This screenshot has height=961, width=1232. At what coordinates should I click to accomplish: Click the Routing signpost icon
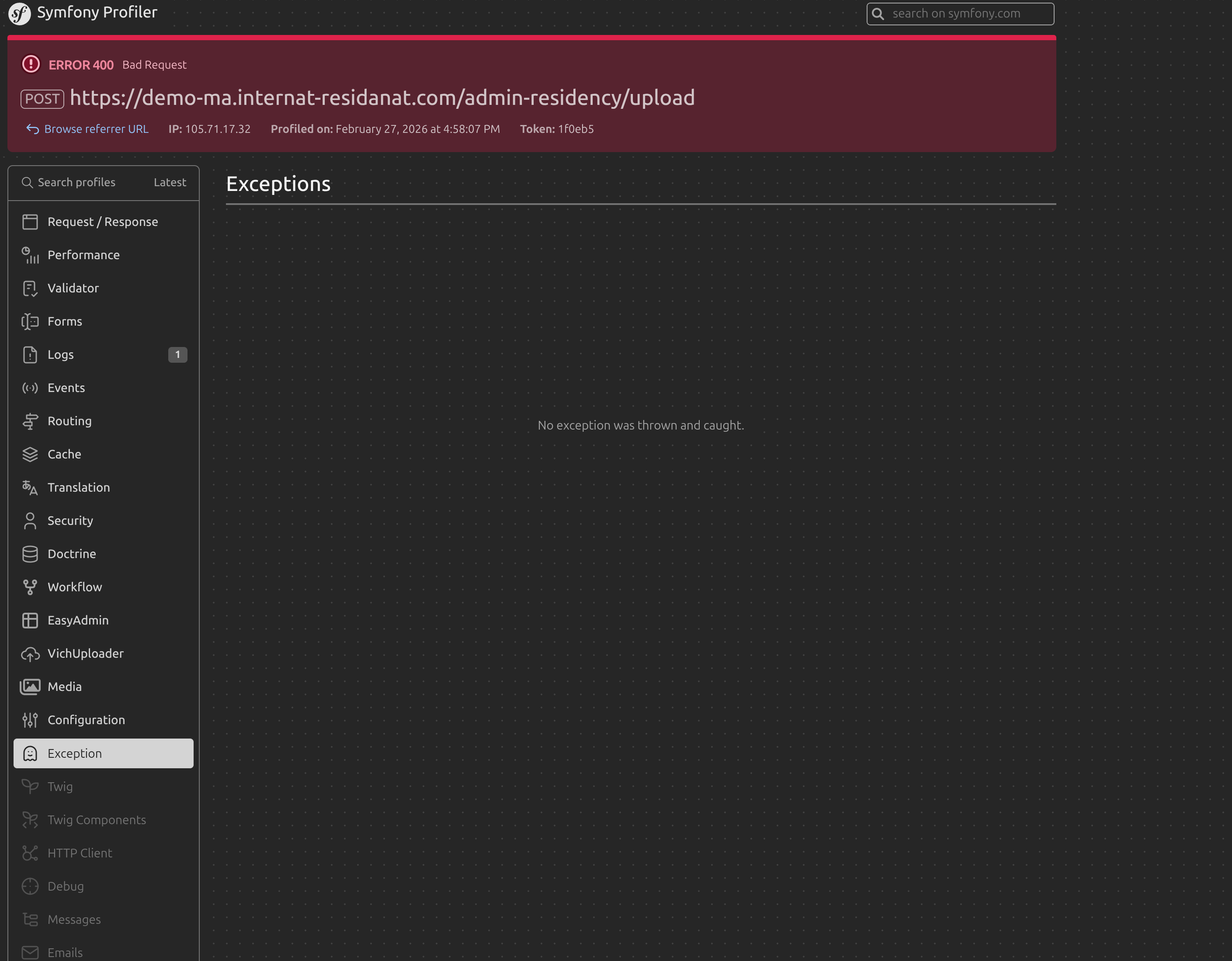coord(30,421)
